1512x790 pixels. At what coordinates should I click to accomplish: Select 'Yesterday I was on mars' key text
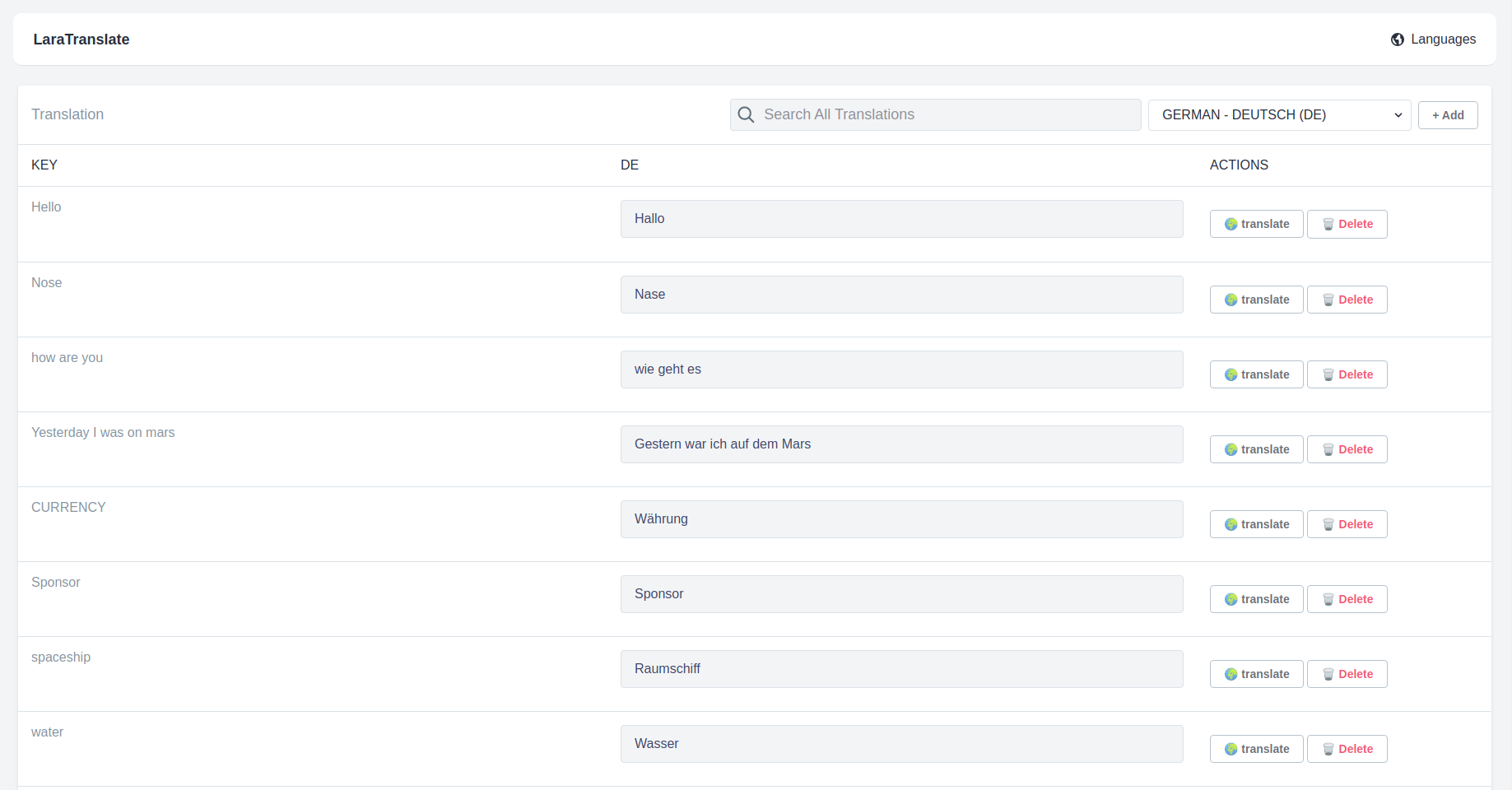(103, 433)
